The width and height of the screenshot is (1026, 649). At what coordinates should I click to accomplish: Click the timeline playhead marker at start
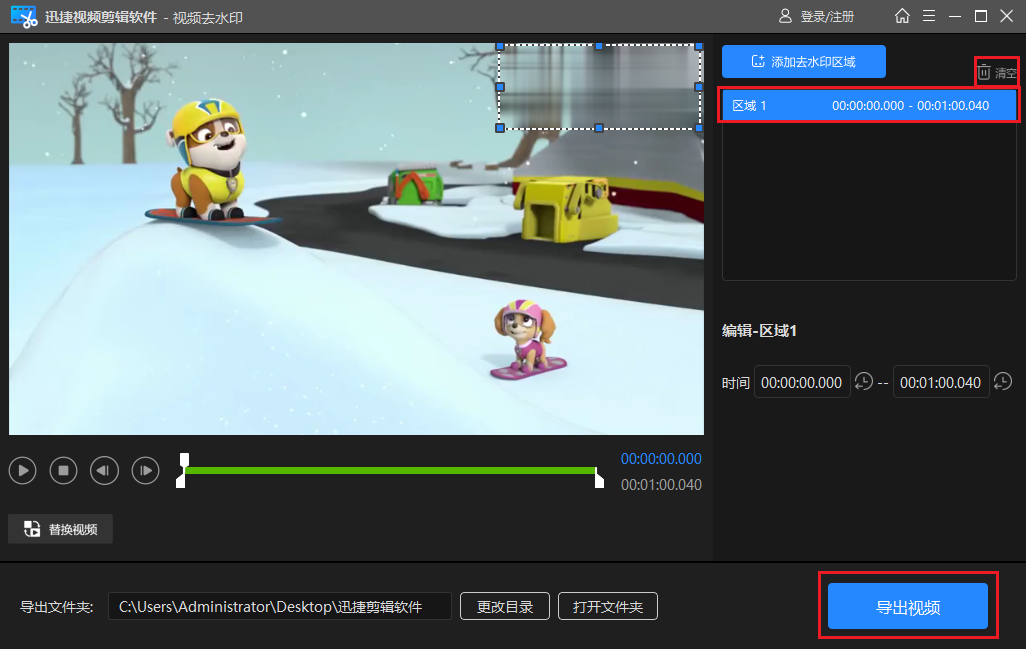(185, 460)
